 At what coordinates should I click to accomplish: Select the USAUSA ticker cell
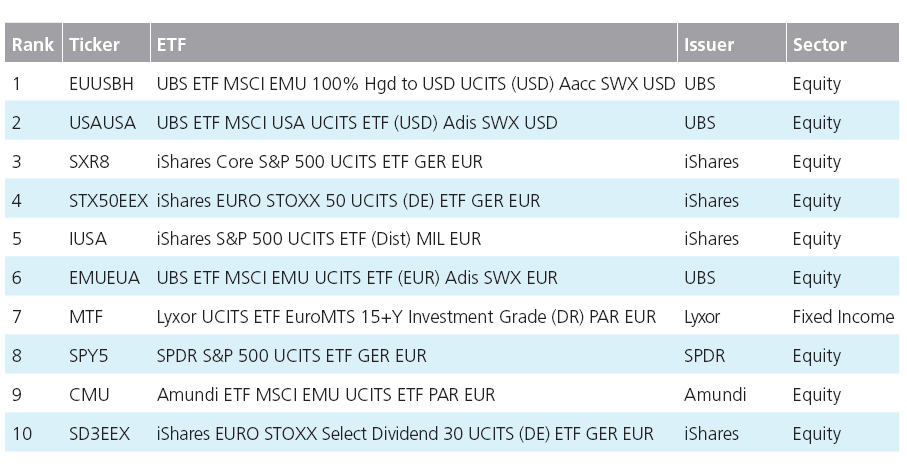click(x=102, y=123)
